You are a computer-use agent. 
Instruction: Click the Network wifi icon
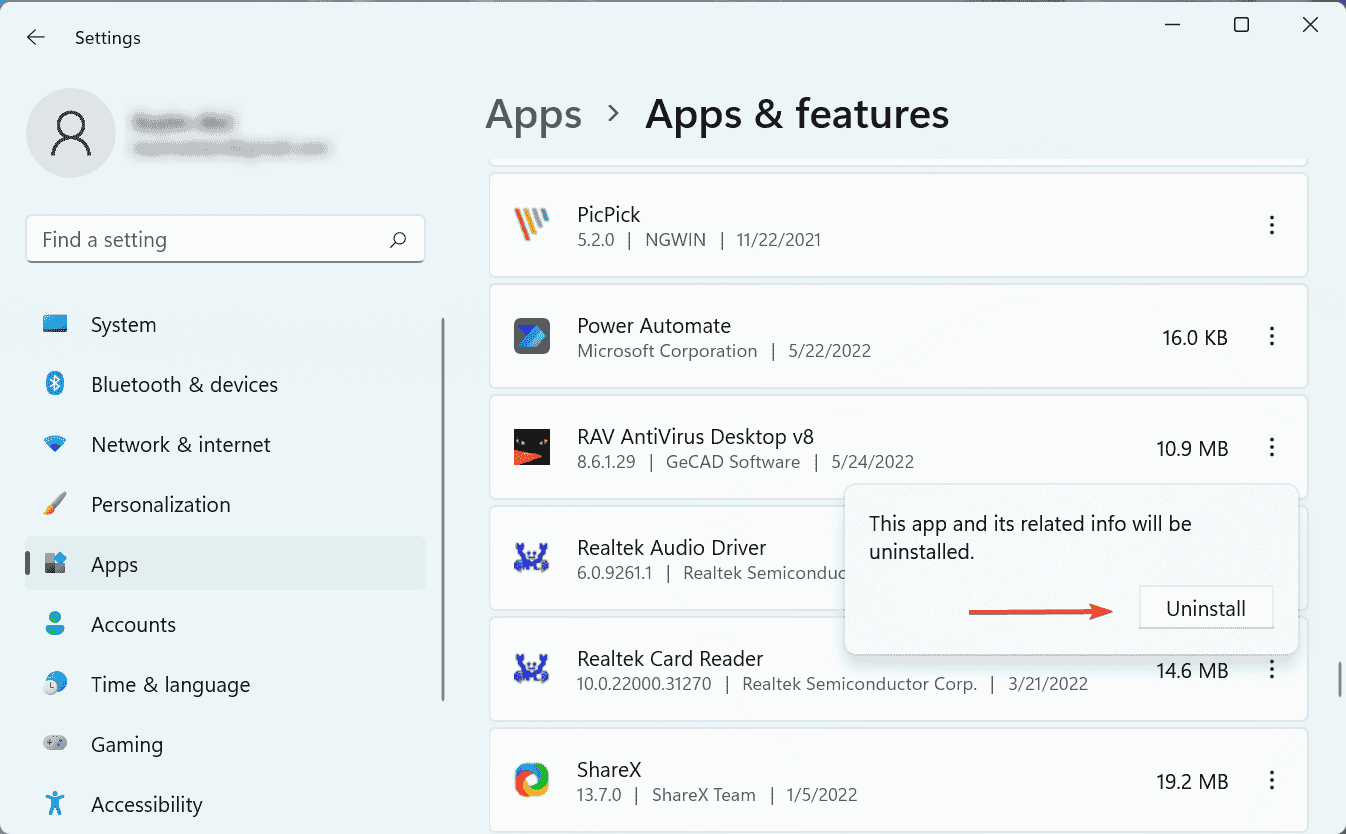(55, 444)
